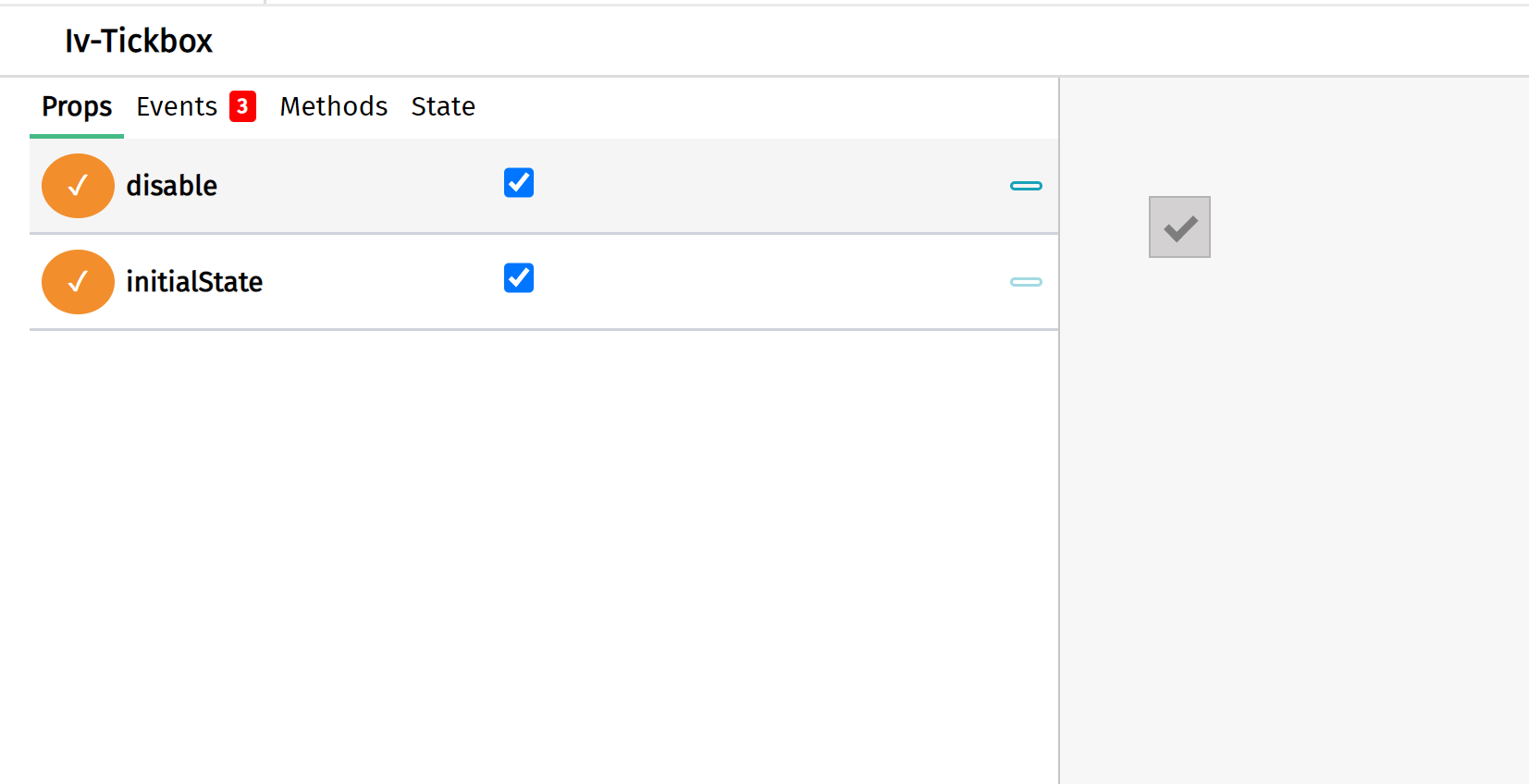
Task: Select the active Props tab
Action: pos(76,106)
